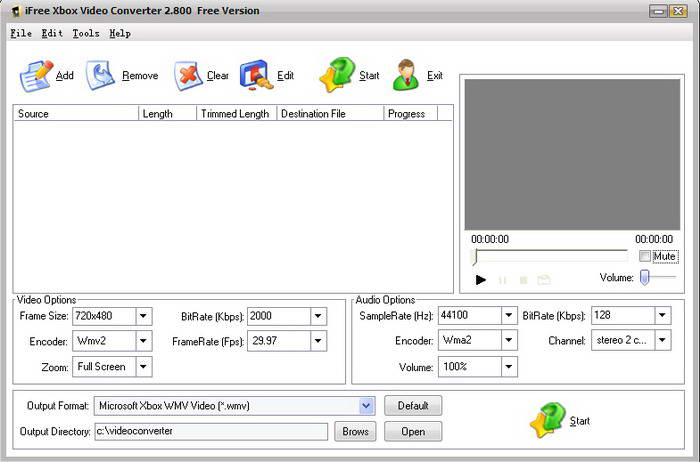Click the Add file toolbar icon
Screen dimensions: 700x462
36,76
